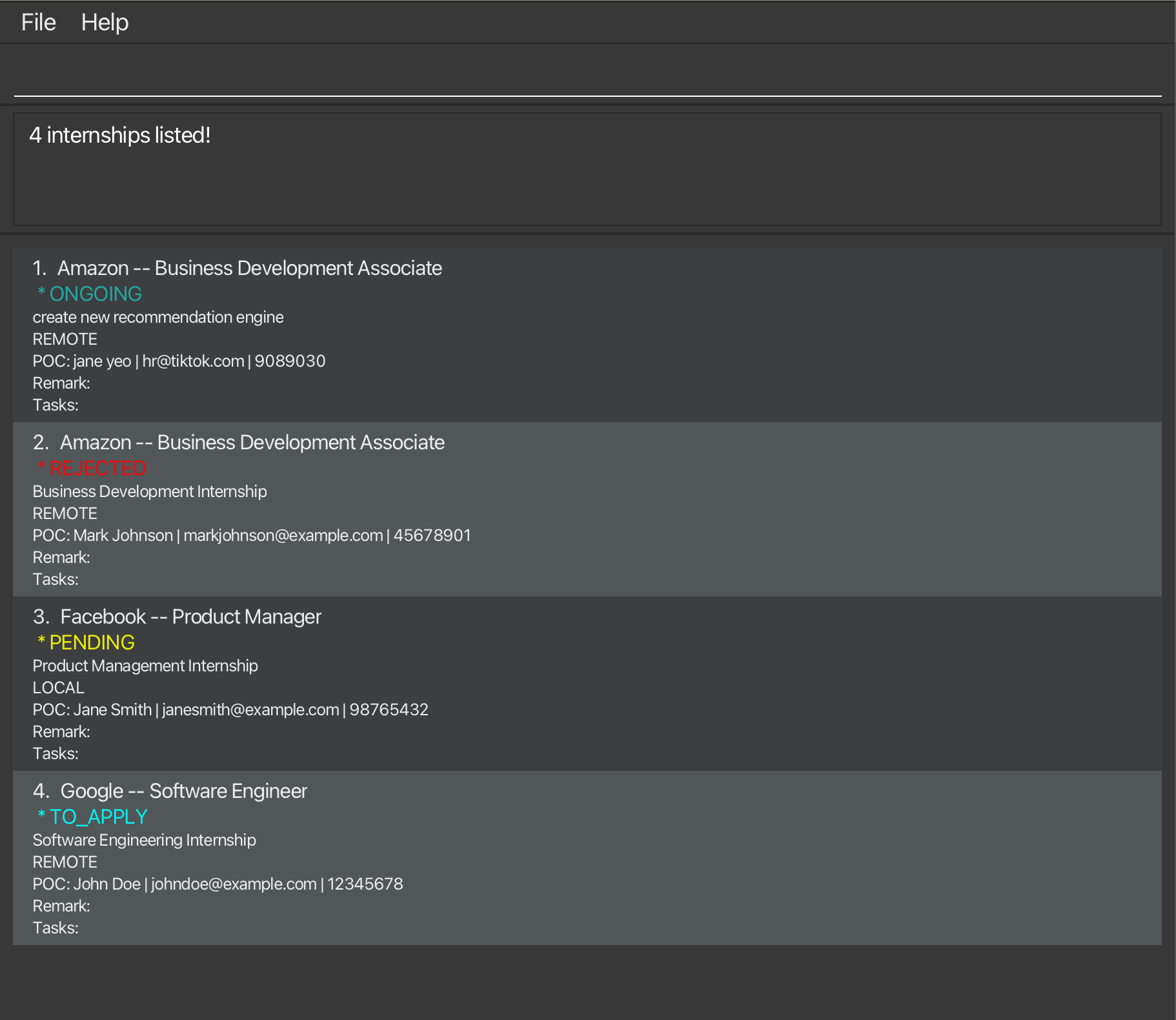
Task: Select the second Amazon internship title
Action: (x=252, y=442)
